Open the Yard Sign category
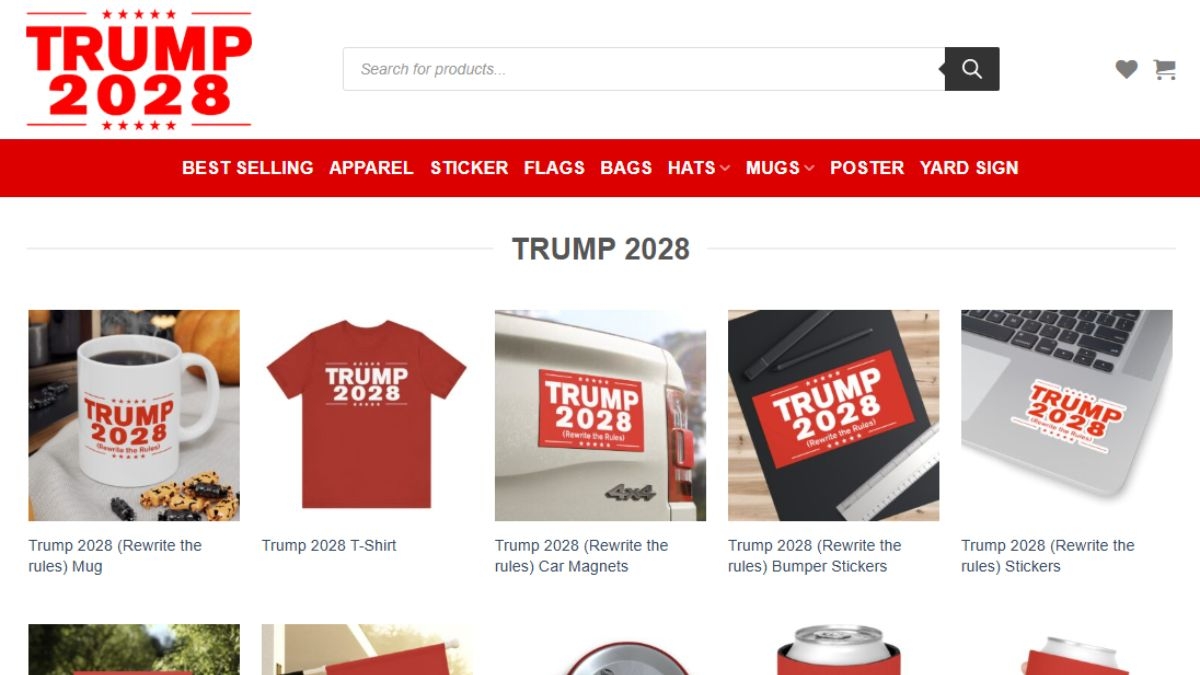Viewport: 1200px width, 675px height. [x=969, y=168]
